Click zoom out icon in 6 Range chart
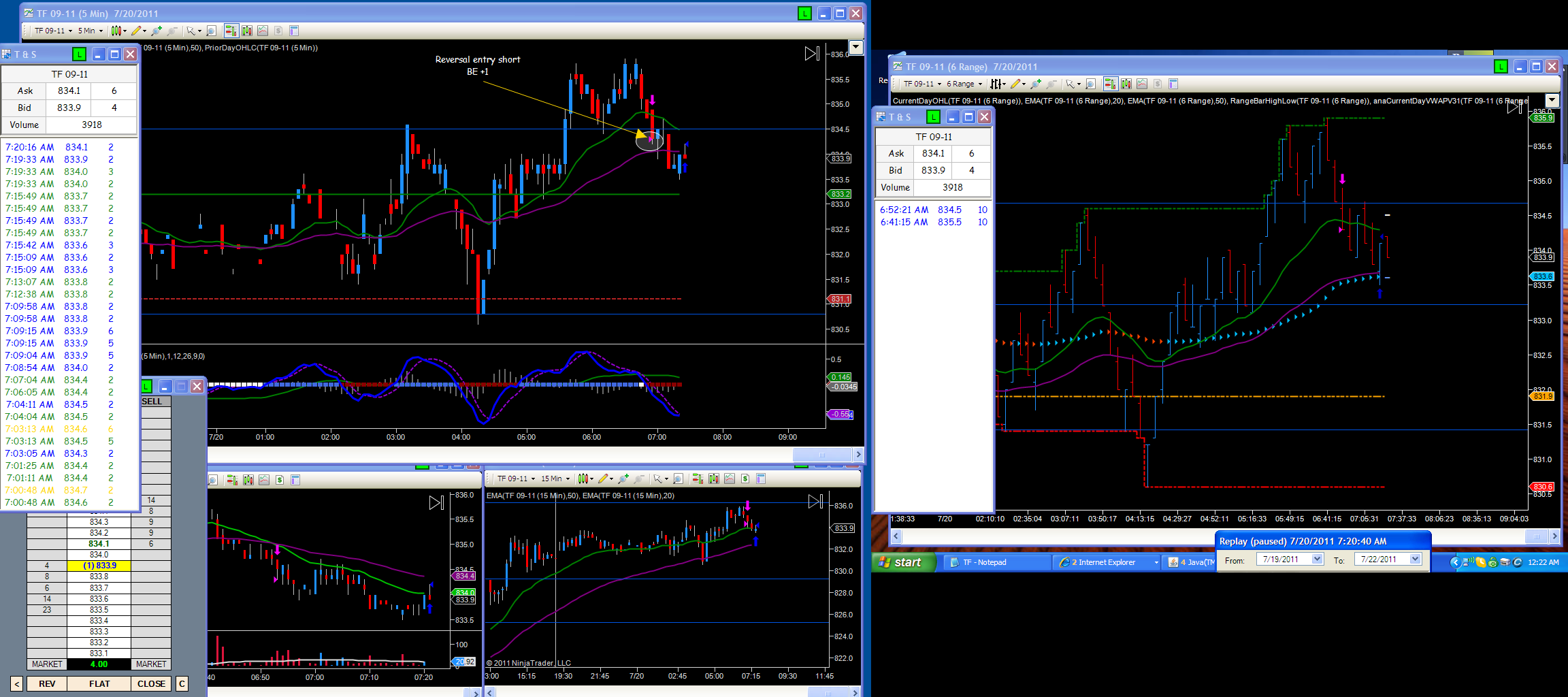 tap(1051, 84)
